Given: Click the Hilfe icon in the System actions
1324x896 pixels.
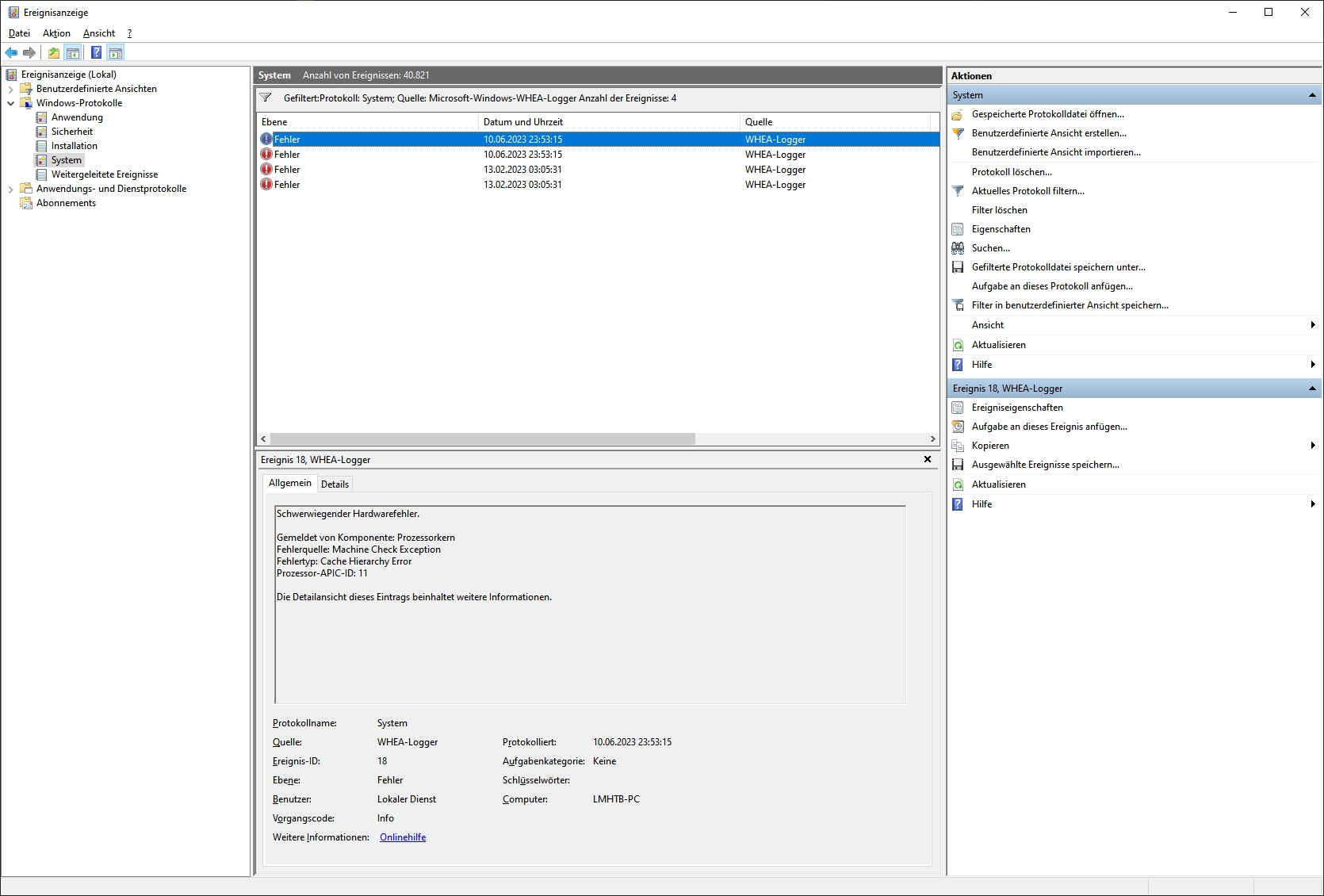Looking at the screenshot, I should pos(958,365).
